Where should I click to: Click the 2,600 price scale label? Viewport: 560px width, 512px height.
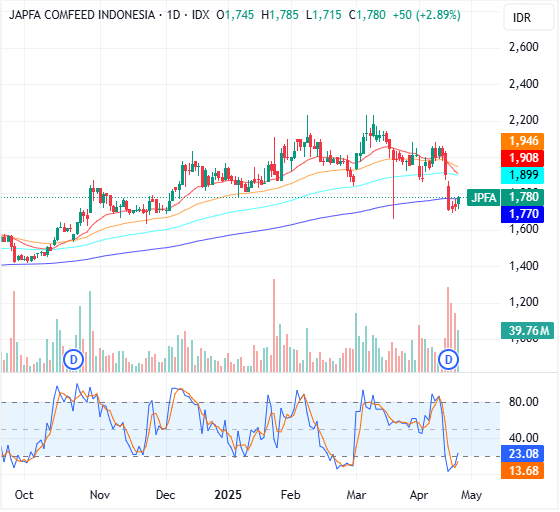[524, 47]
